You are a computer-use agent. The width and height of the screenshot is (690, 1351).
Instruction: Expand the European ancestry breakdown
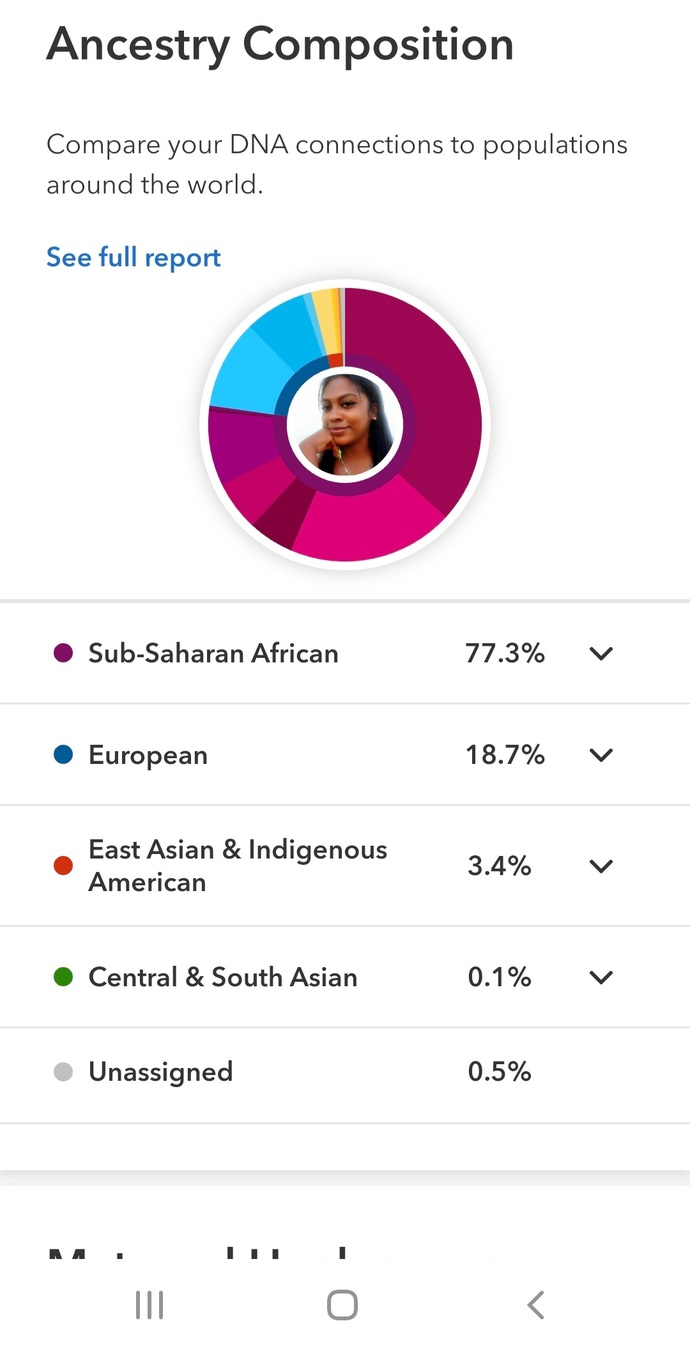(x=600, y=755)
